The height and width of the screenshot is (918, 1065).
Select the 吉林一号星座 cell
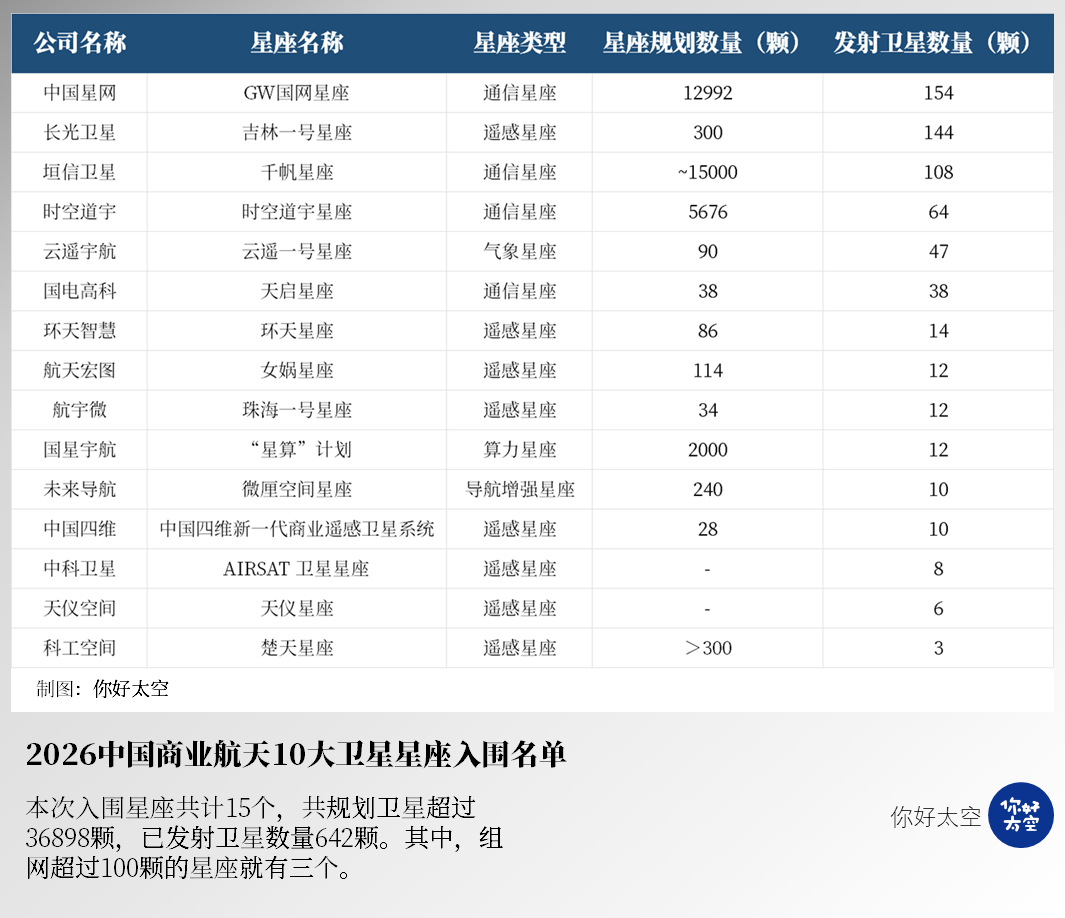[x=297, y=133]
